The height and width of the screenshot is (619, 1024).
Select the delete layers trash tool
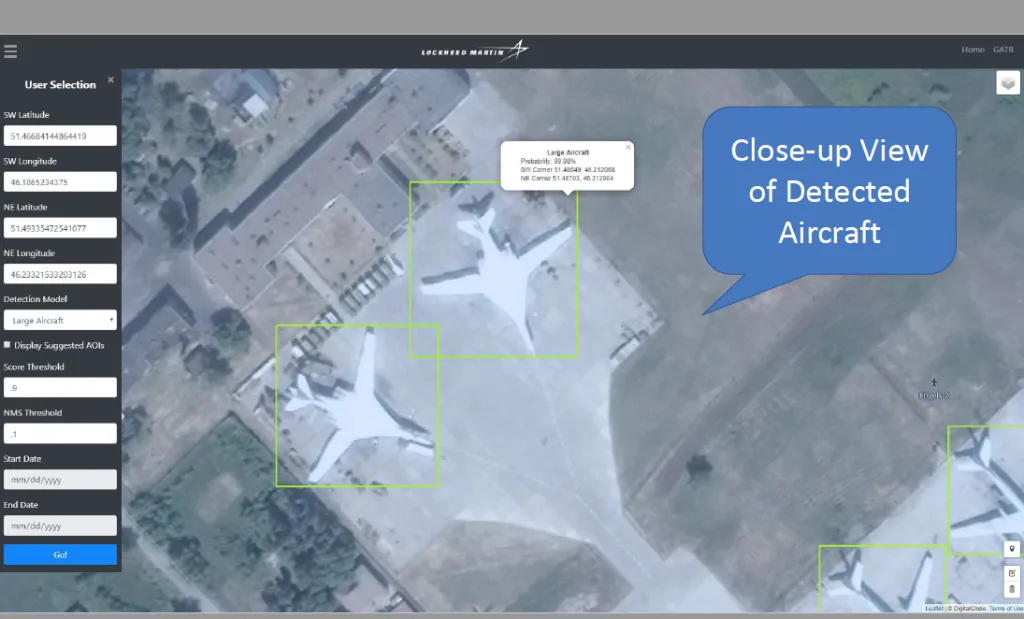1012,589
